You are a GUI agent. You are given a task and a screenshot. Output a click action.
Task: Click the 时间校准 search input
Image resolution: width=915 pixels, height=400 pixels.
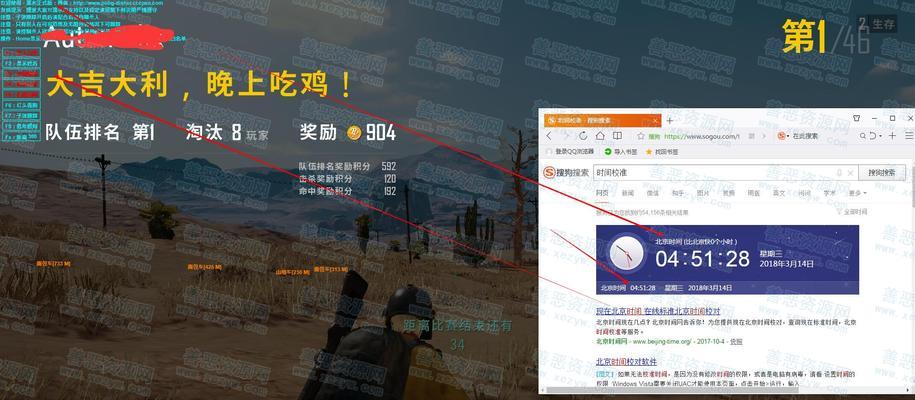point(725,173)
